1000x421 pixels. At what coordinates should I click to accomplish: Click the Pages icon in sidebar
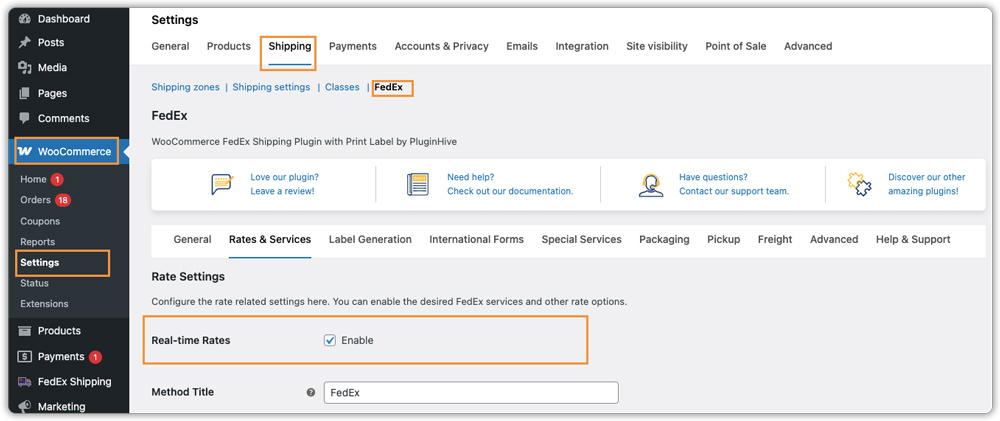(x=24, y=93)
